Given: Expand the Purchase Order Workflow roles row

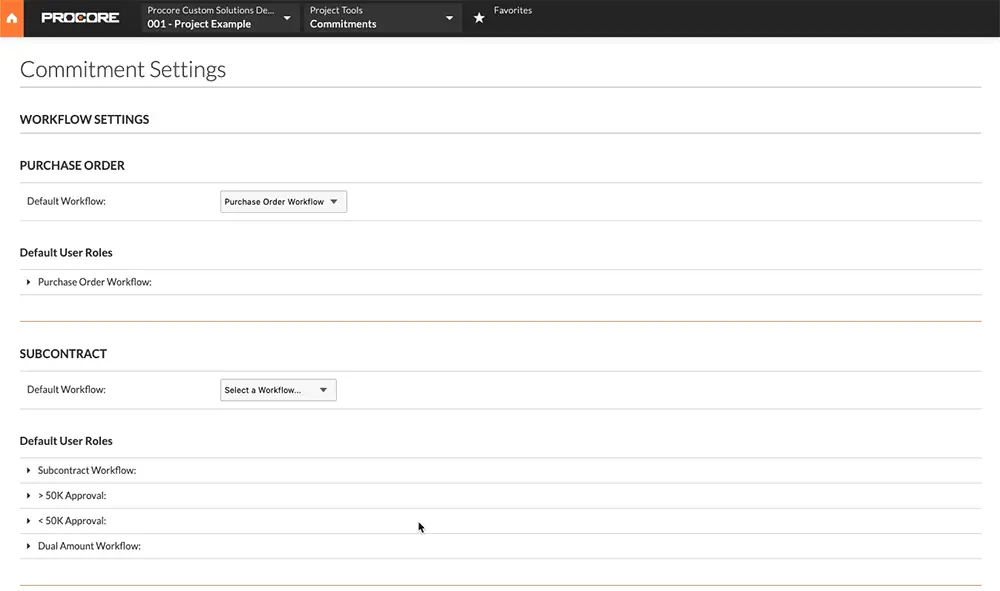Looking at the screenshot, I should 28,281.
